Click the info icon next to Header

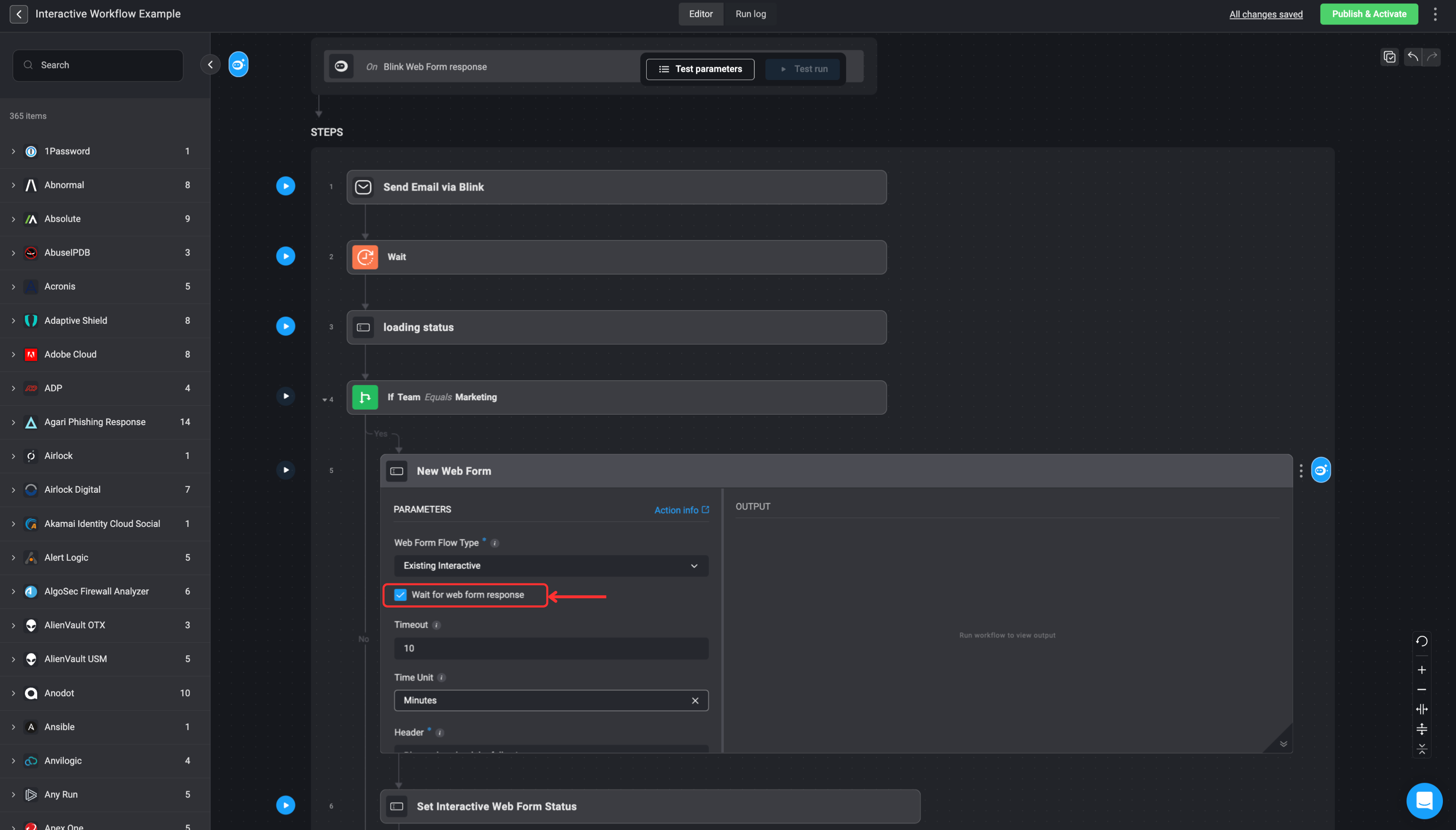440,733
